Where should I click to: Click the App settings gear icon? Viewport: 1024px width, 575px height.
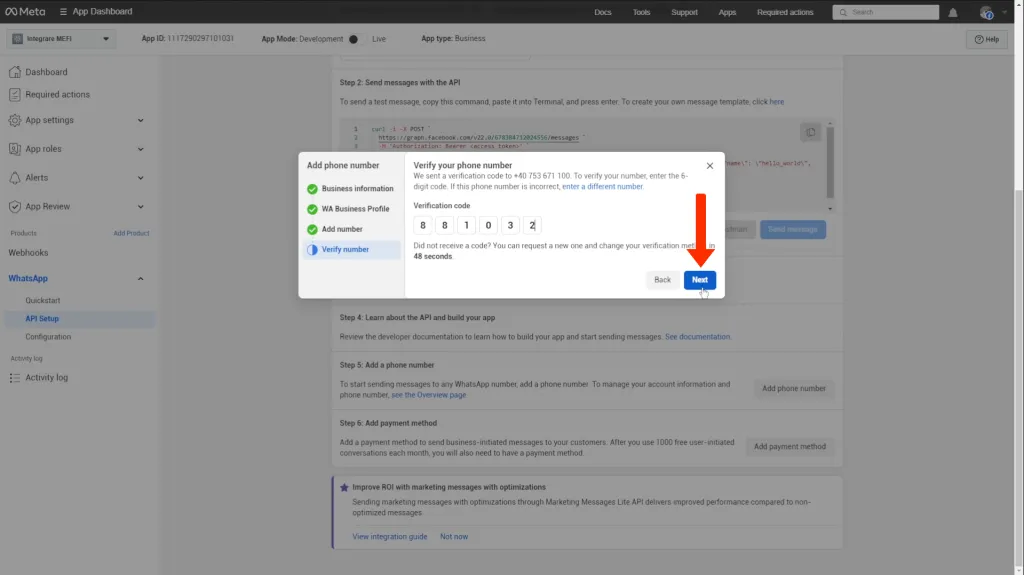[x=14, y=120]
